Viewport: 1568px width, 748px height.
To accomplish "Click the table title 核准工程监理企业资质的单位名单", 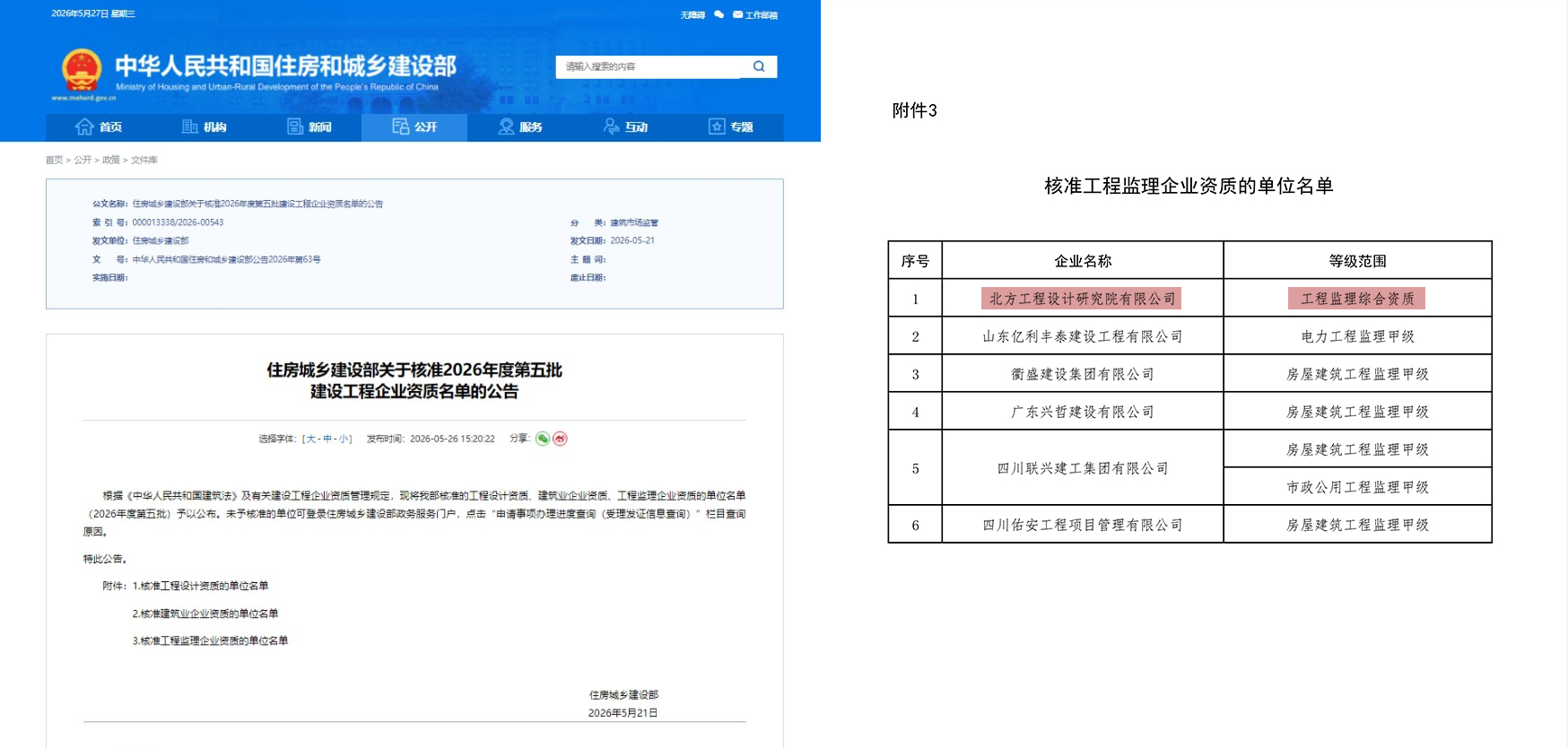I will click(x=1189, y=186).
